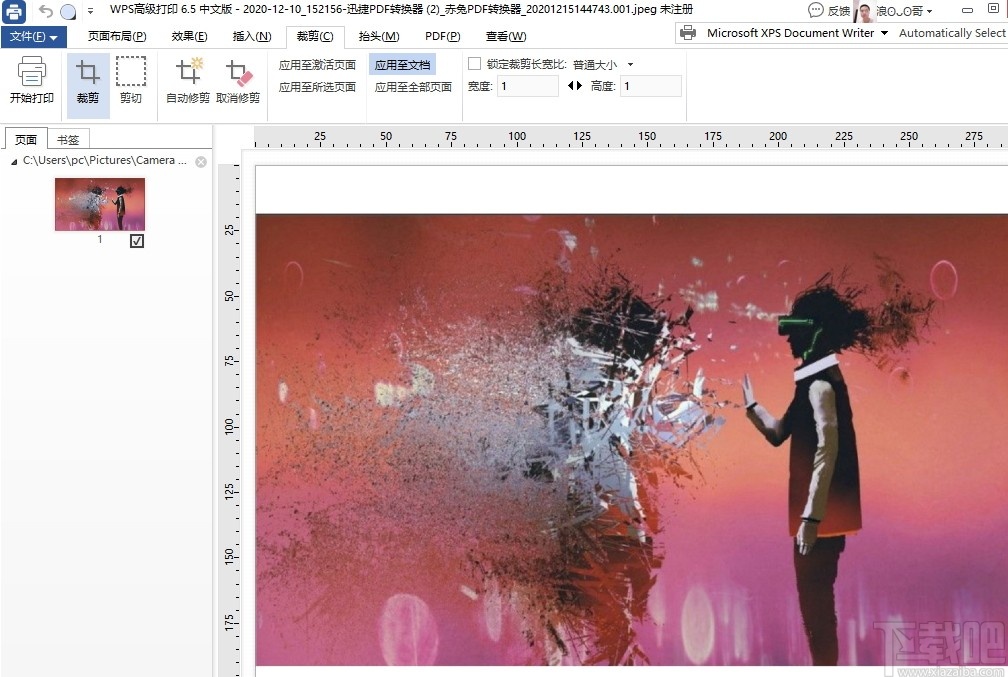Select 应用至文档 apply mode
The height and width of the screenshot is (677, 1008).
(402, 63)
